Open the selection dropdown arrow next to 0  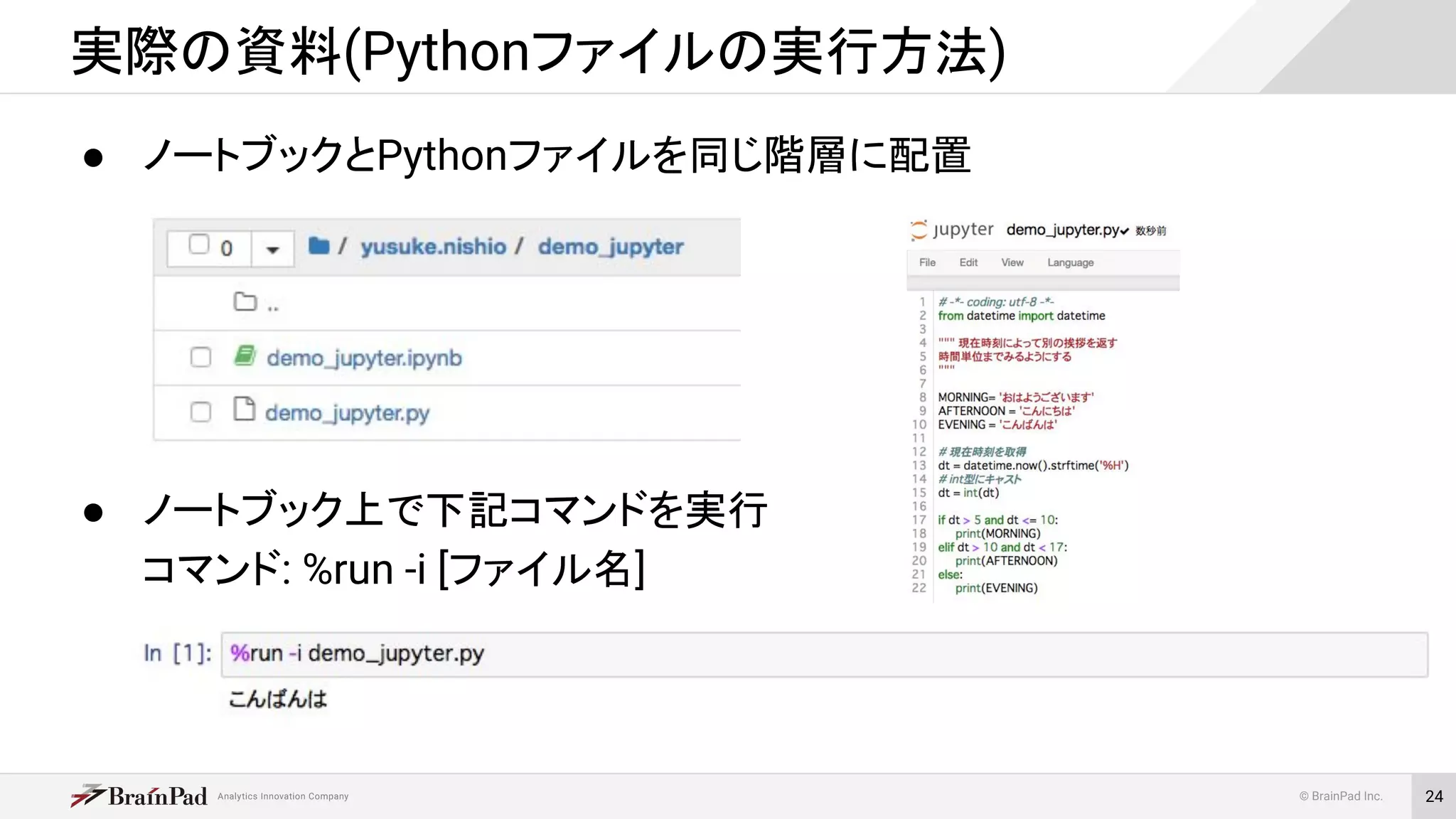tap(272, 249)
